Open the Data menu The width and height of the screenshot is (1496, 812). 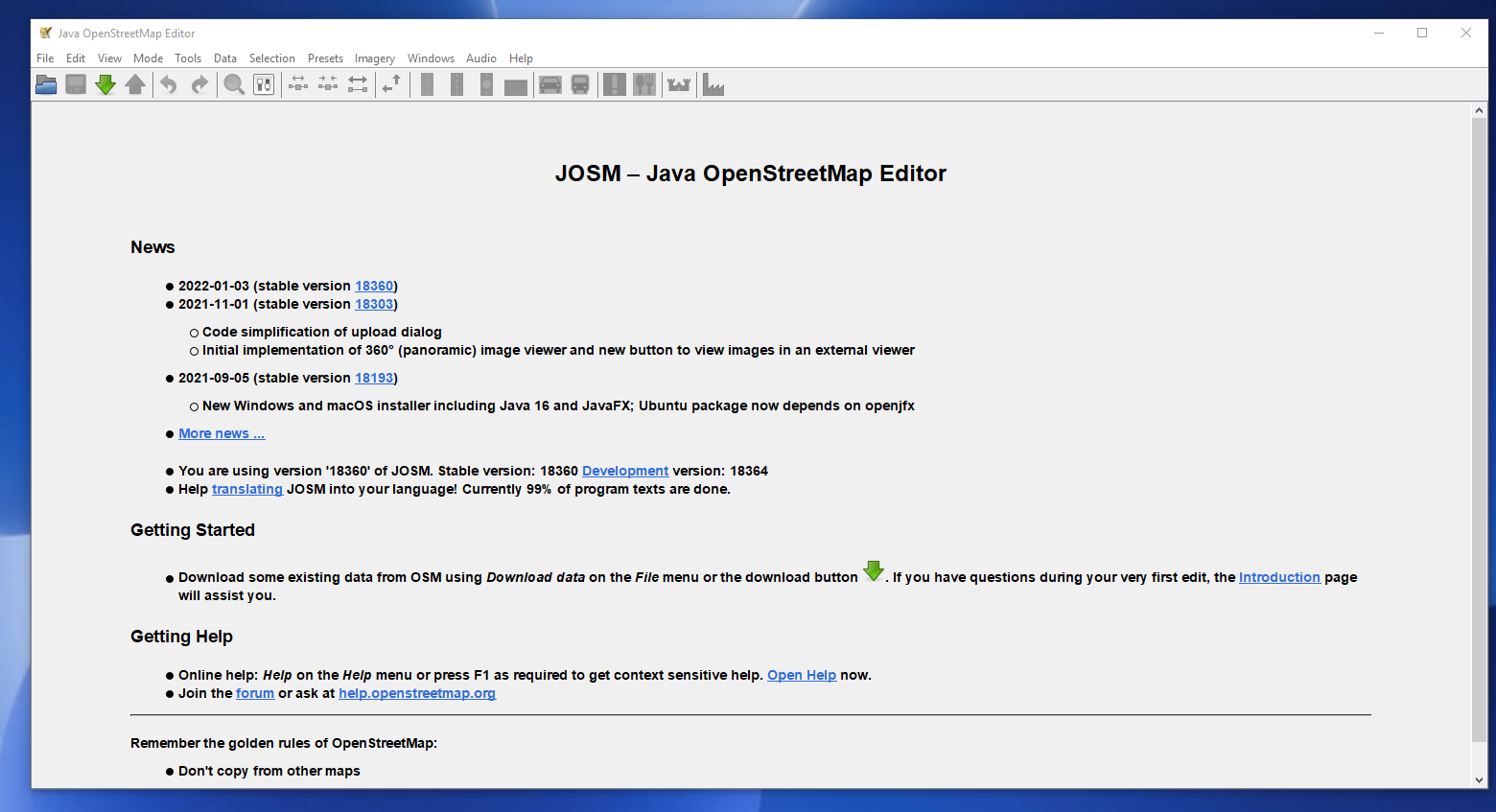coord(225,58)
